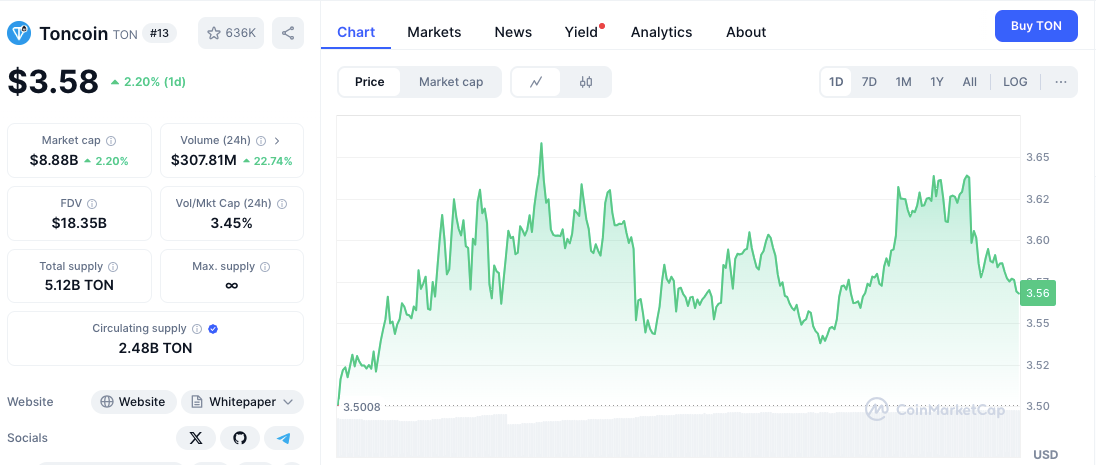The width and height of the screenshot is (1096, 465).
Task: Click the $3.58 price heading
Action: click(x=53, y=82)
